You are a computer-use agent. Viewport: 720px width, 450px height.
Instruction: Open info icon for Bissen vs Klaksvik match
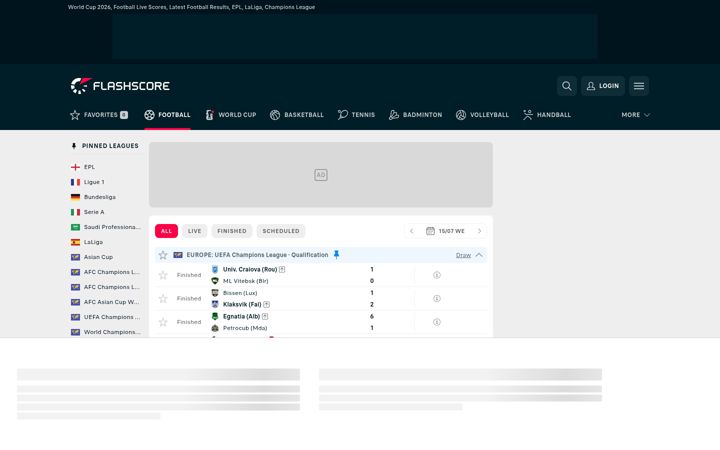437,298
